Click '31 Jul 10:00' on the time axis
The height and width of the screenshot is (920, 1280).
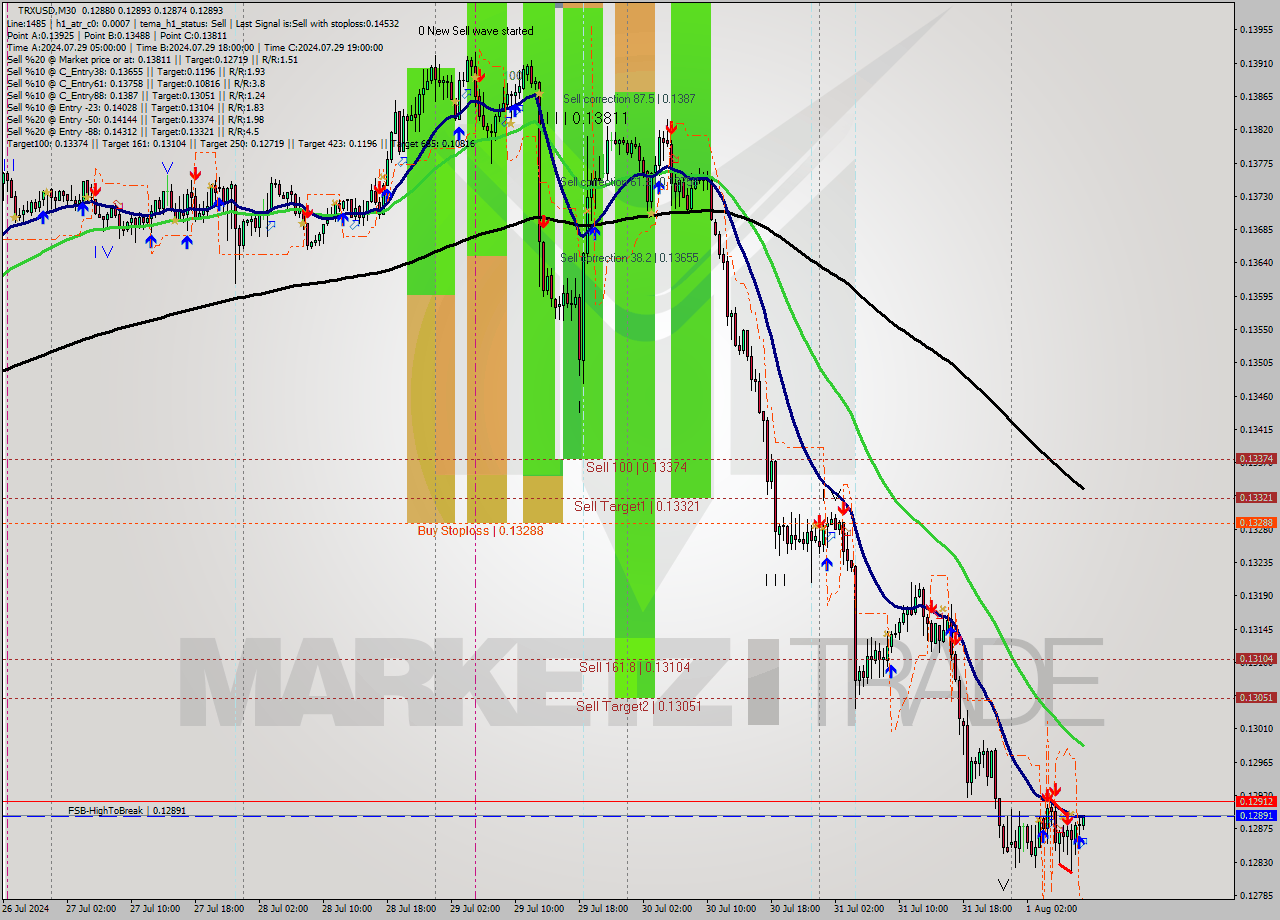(x=922, y=909)
